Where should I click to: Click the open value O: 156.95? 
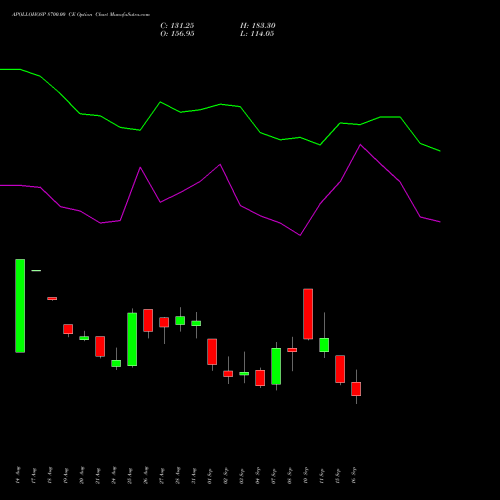[x=177, y=34]
